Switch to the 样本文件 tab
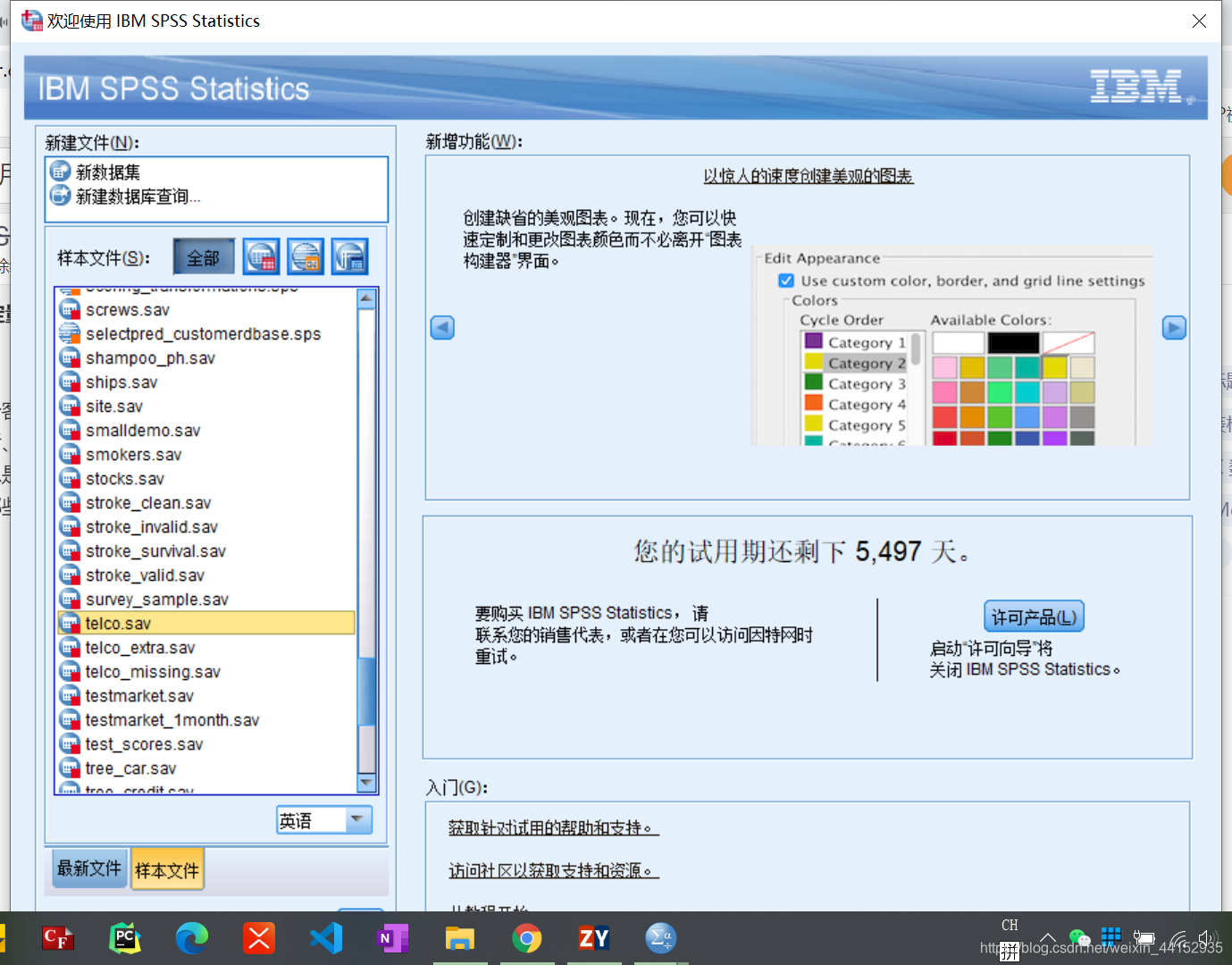 (x=167, y=869)
